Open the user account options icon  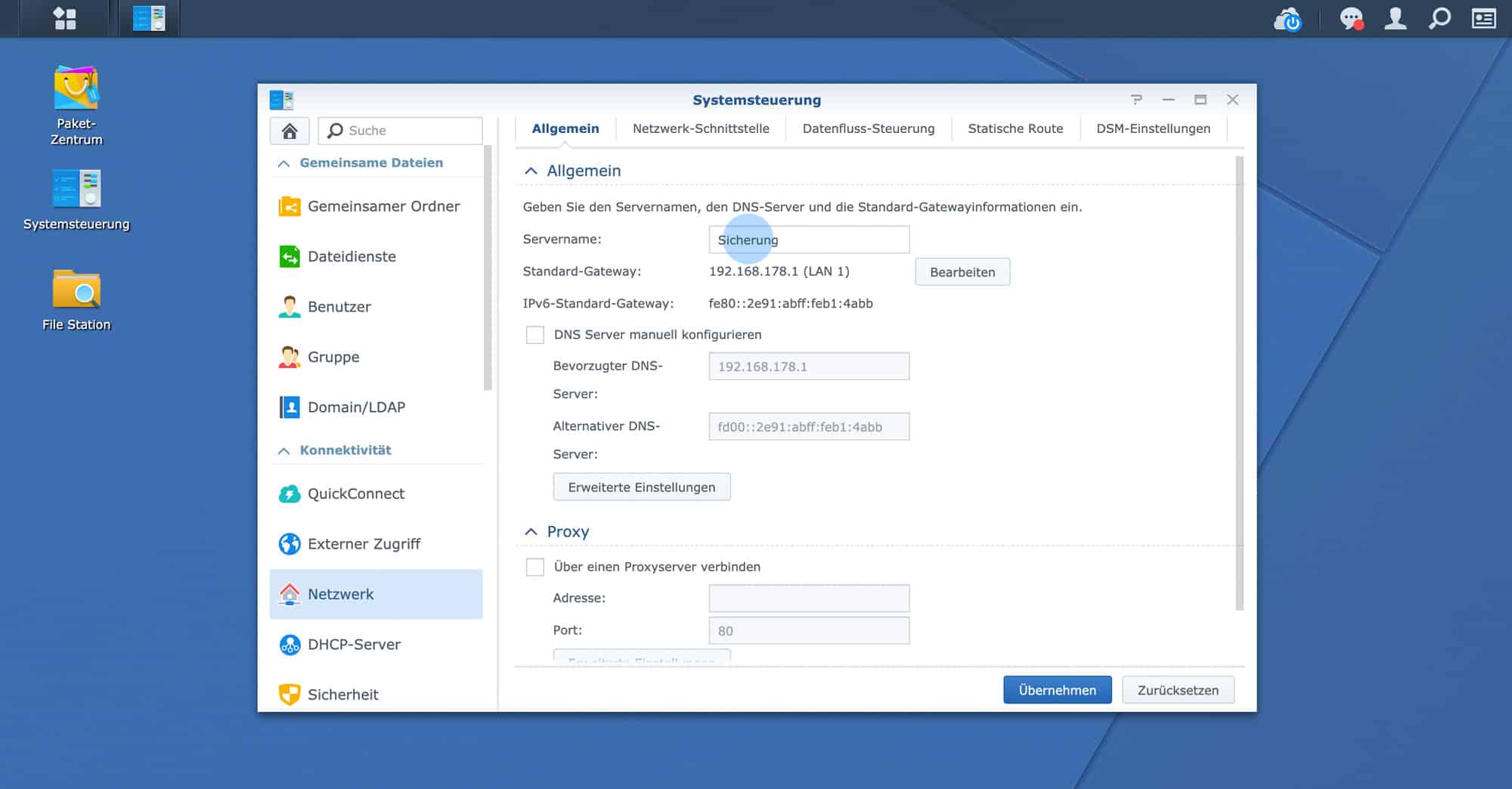pyautogui.click(x=1396, y=18)
